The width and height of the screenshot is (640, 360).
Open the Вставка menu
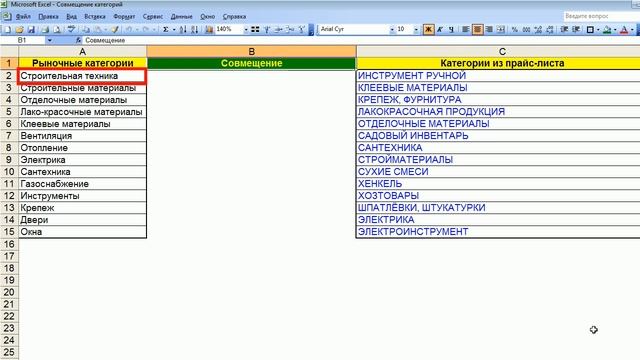95,17
